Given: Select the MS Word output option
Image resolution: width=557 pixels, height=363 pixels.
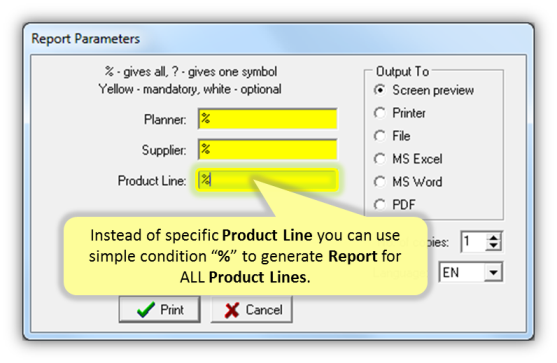Looking at the screenshot, I should 380,182.
